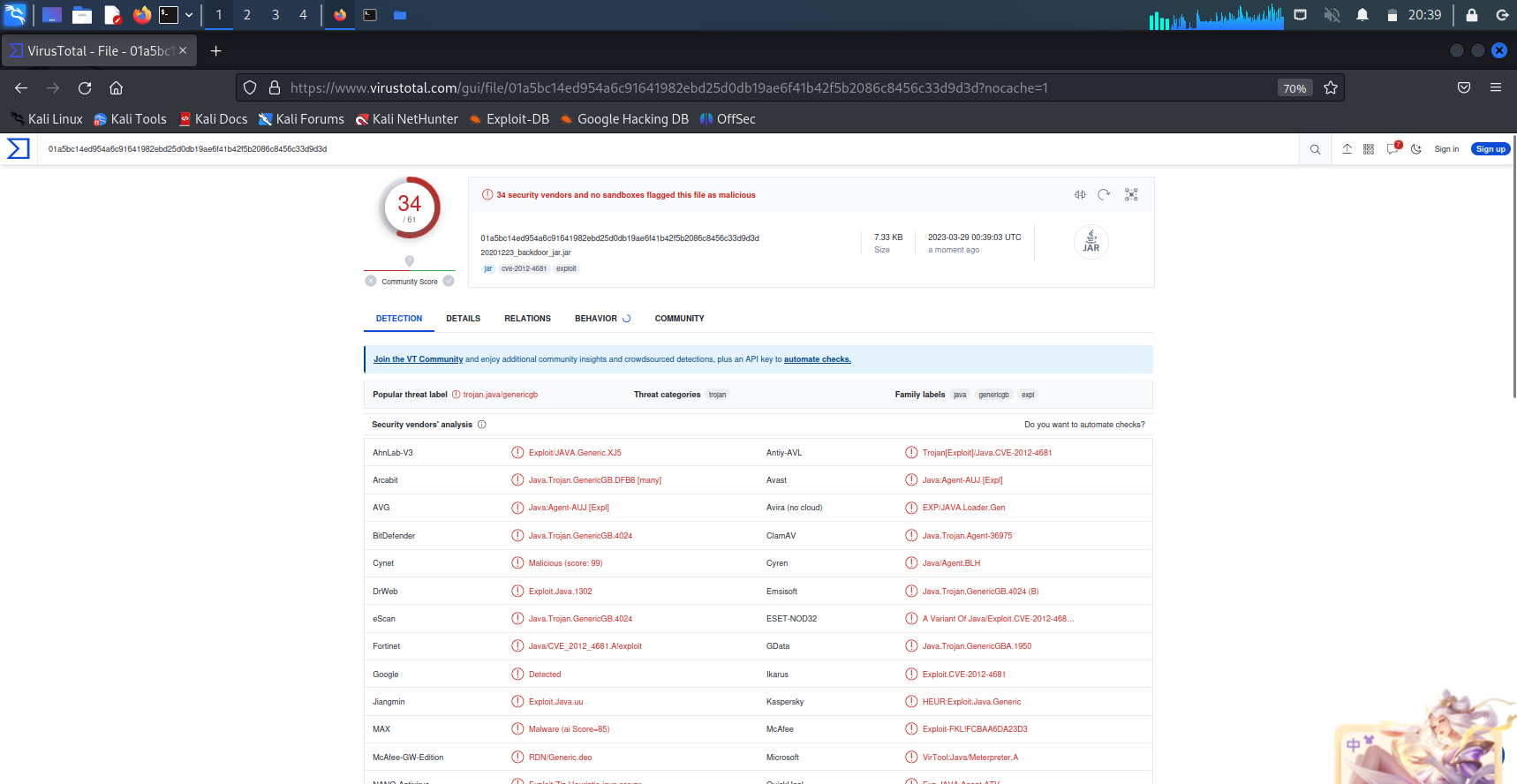
Task: Bookmark this page with the star
Action: click(1331, 87)
